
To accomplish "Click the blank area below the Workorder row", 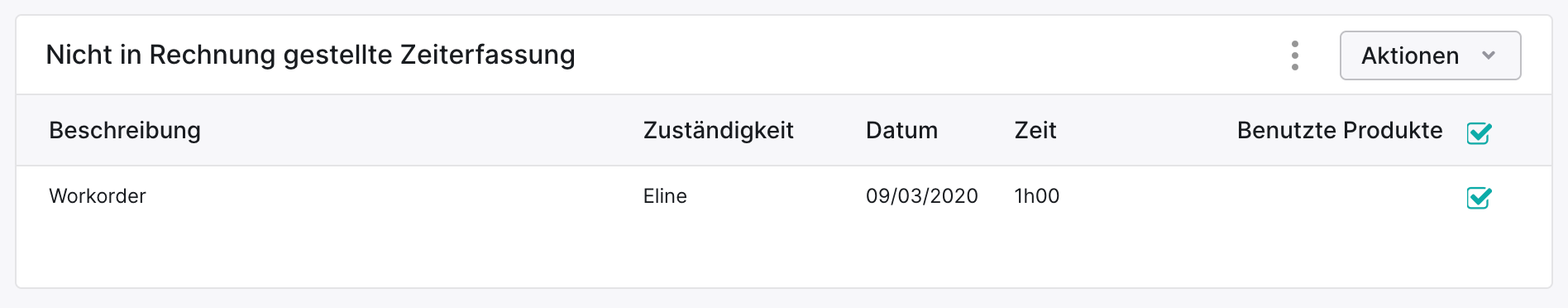I will click(784, 256).
